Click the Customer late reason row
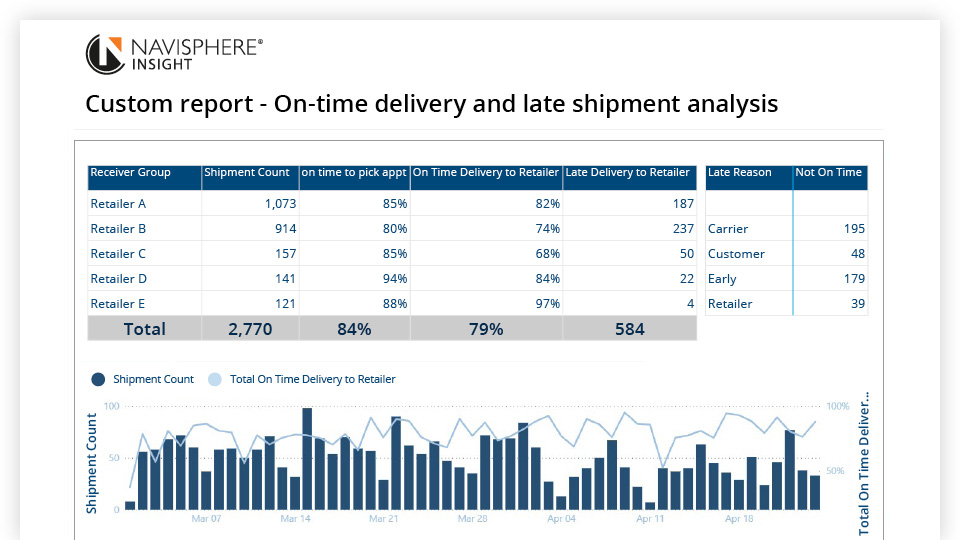The height and width of the screenshot is (540, 960). 736,254
